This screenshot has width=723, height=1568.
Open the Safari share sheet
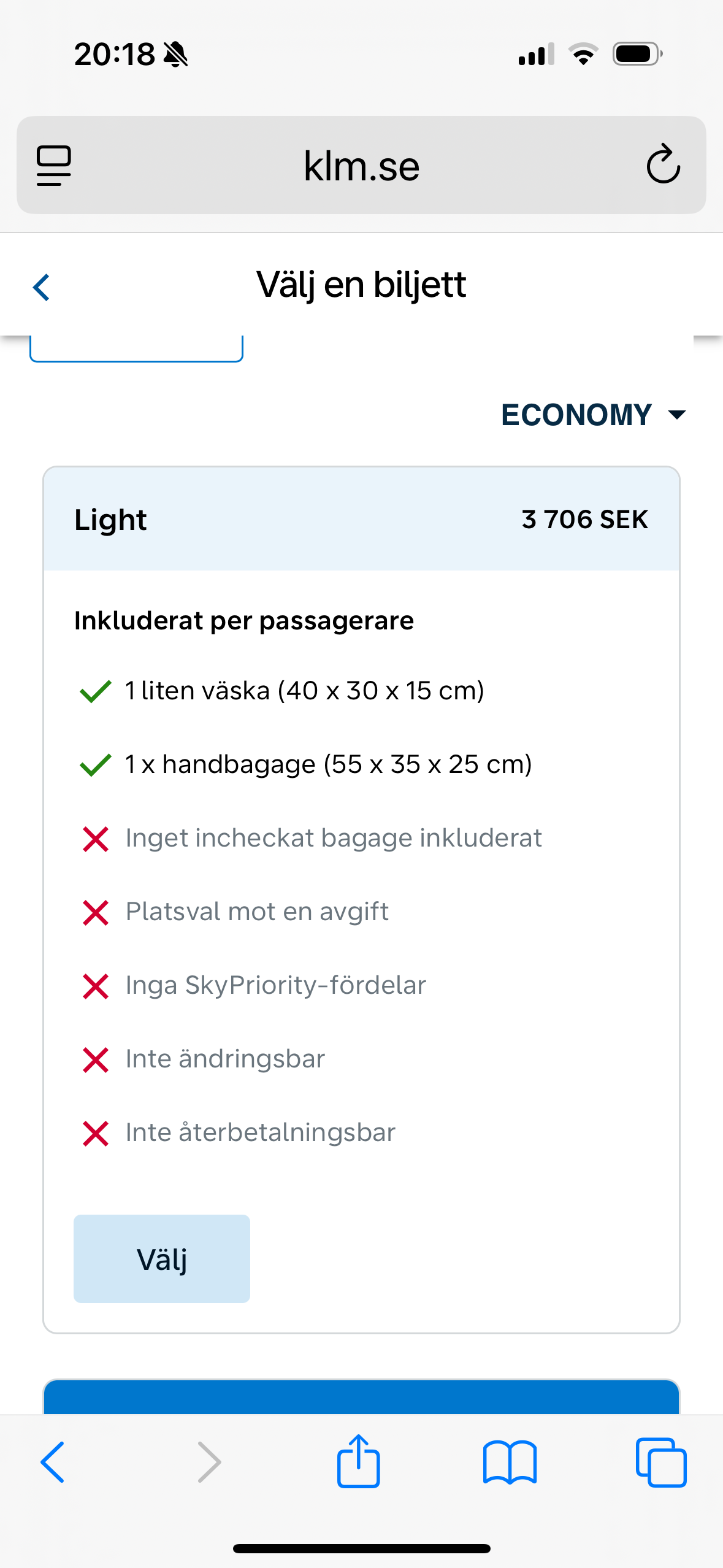point(358,1462)
